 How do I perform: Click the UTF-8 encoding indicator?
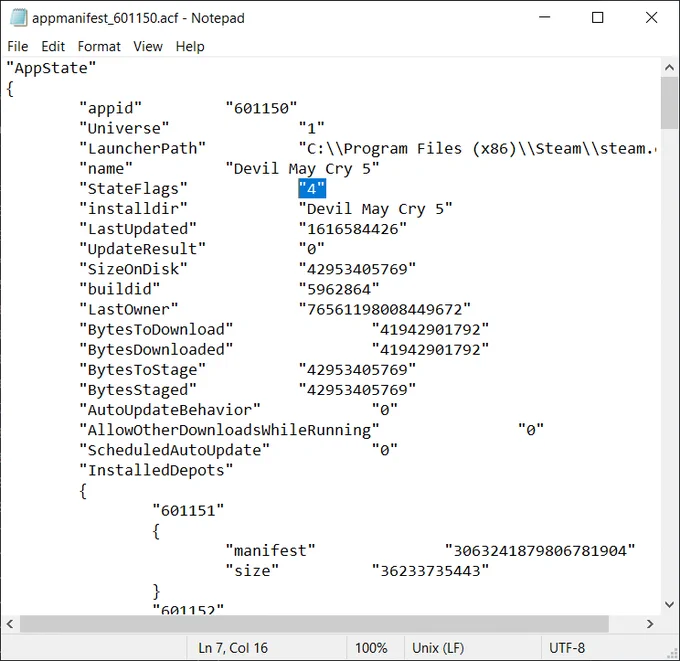(567, 648)
